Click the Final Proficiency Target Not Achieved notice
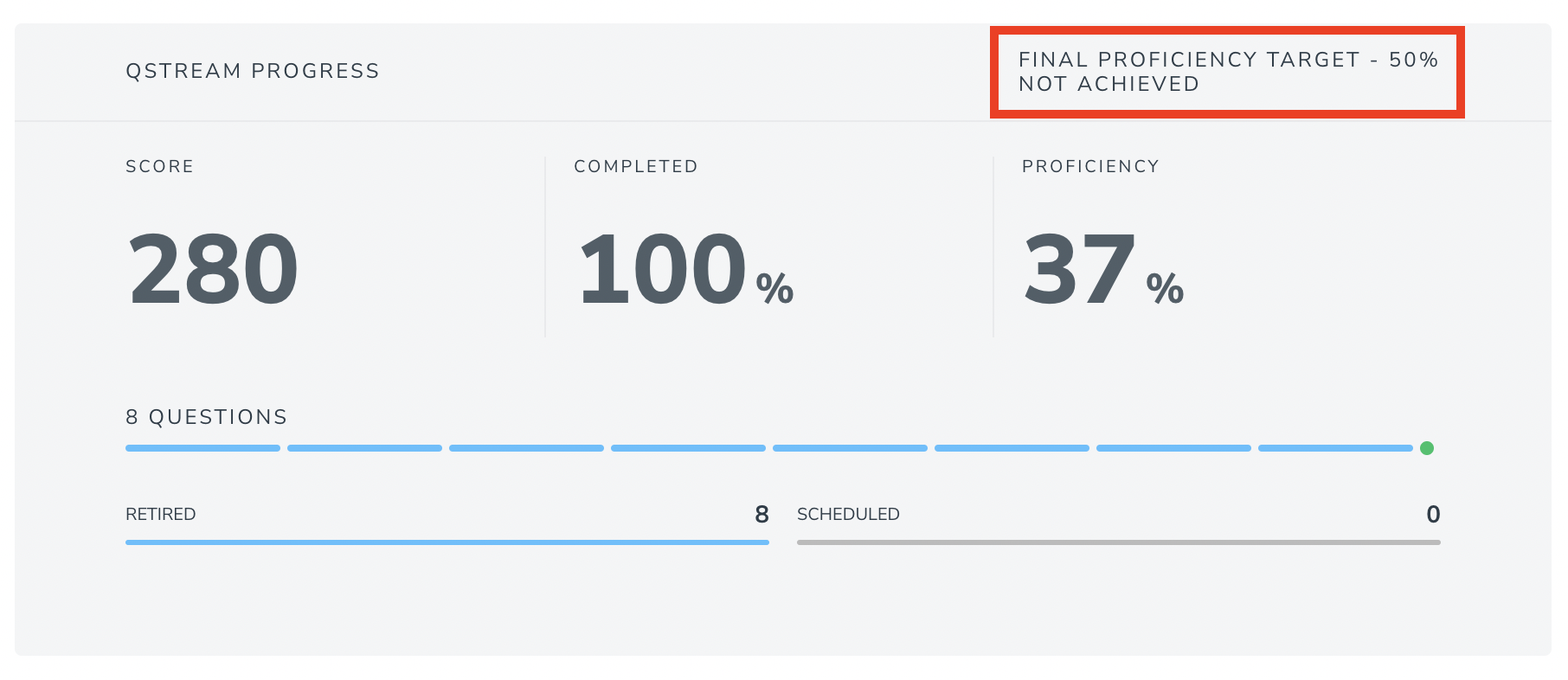This screenshot has width=1568, height=680. (1228, 72)
